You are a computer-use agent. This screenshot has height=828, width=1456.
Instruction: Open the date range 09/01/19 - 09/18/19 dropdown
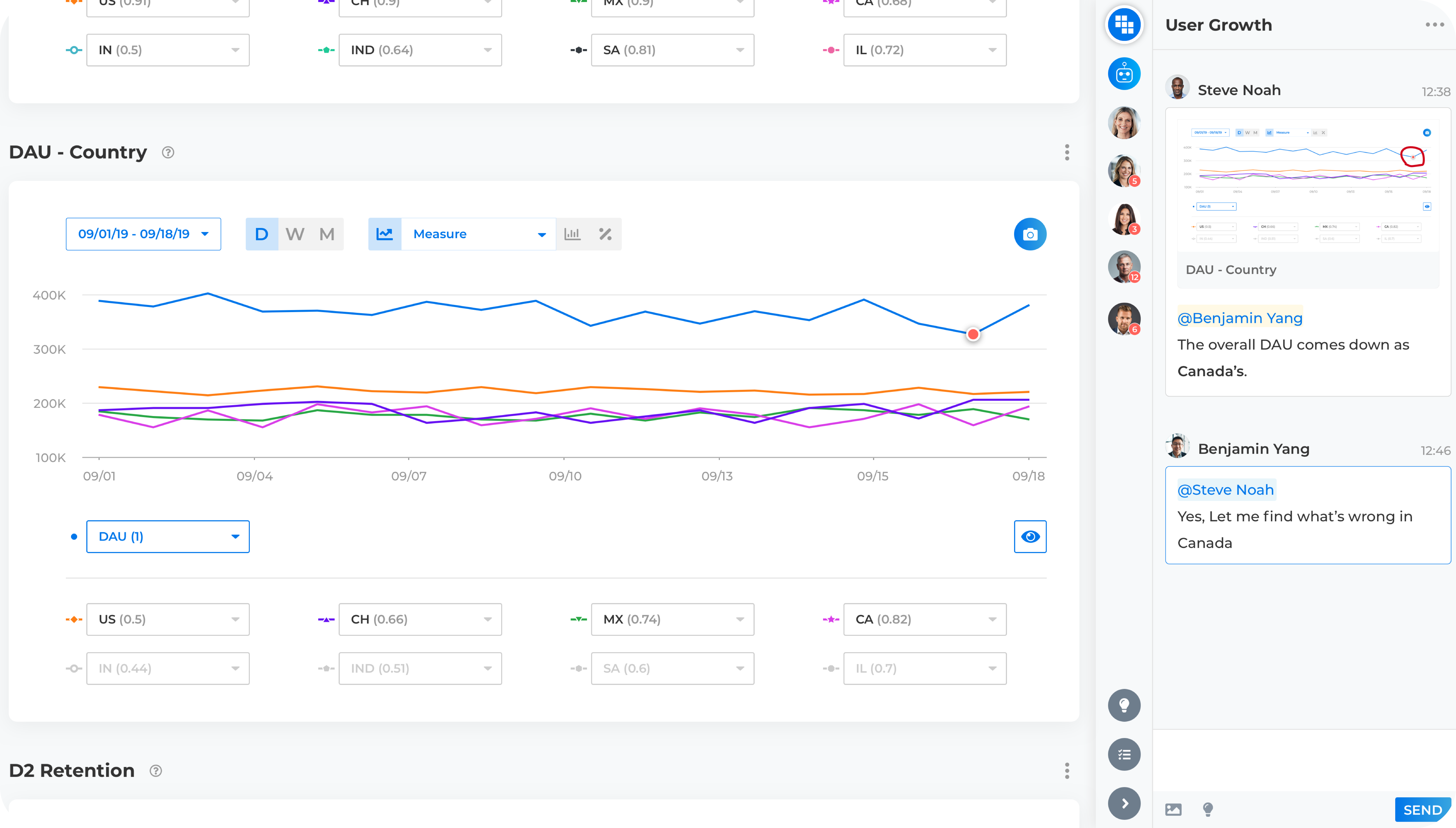tap(143, 234)
